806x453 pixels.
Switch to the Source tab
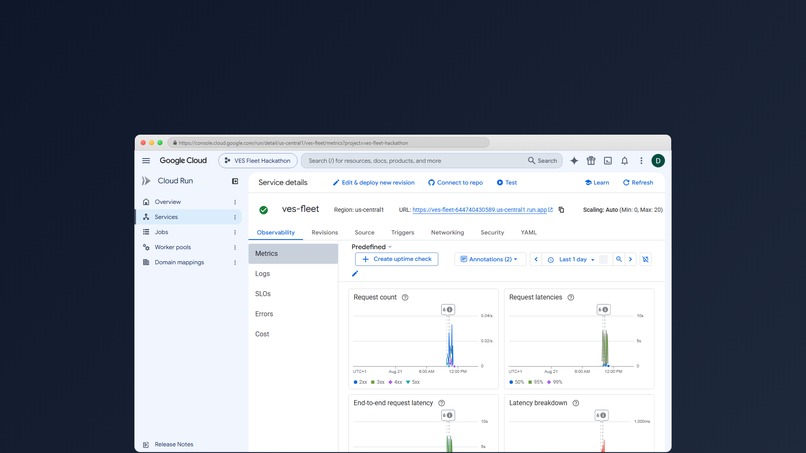[364, 233]
